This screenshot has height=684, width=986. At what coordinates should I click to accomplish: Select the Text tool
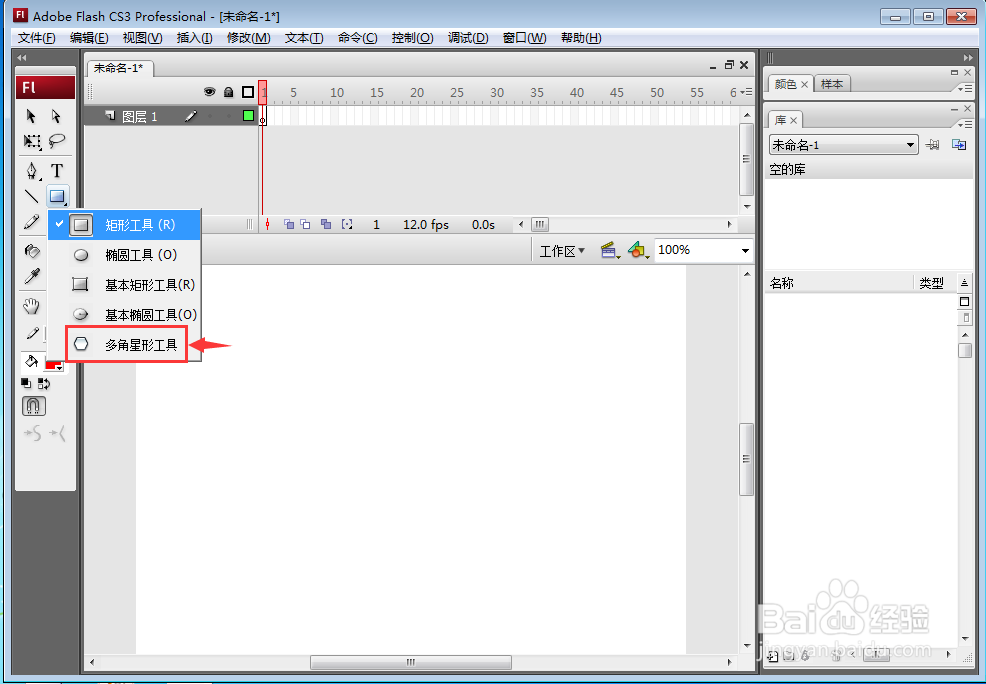(57, 170)
